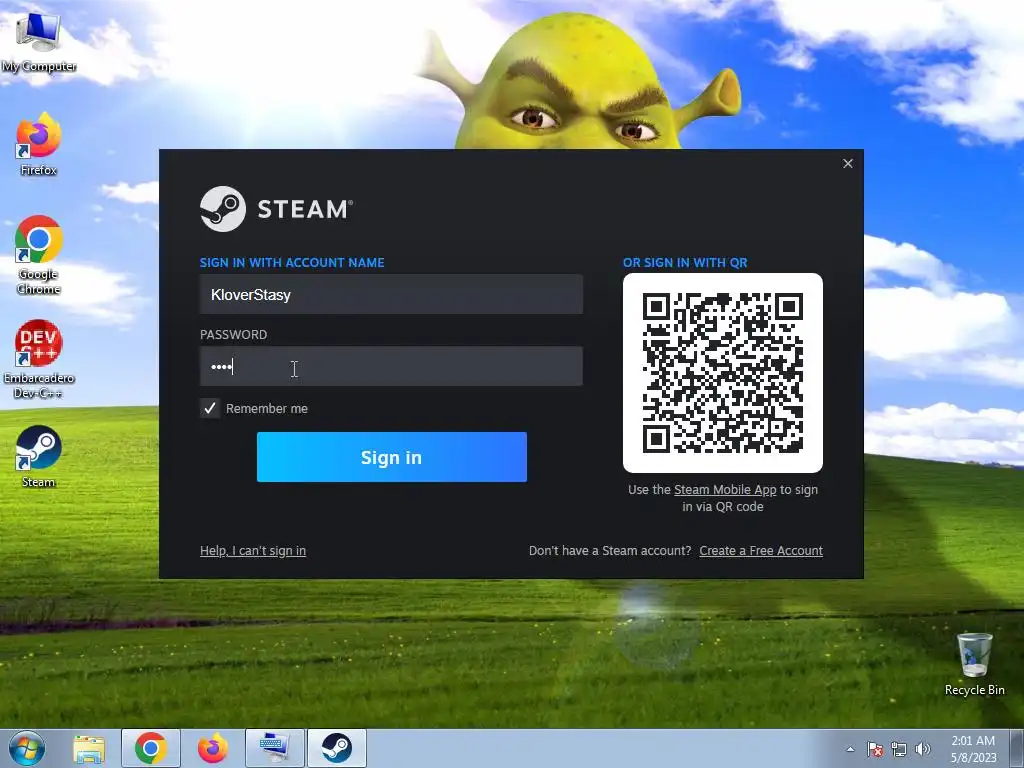The width and height of the screenshot is (1024, 768).
Task: Open the Windows Start menu
Action: click(x=27, y=748)
